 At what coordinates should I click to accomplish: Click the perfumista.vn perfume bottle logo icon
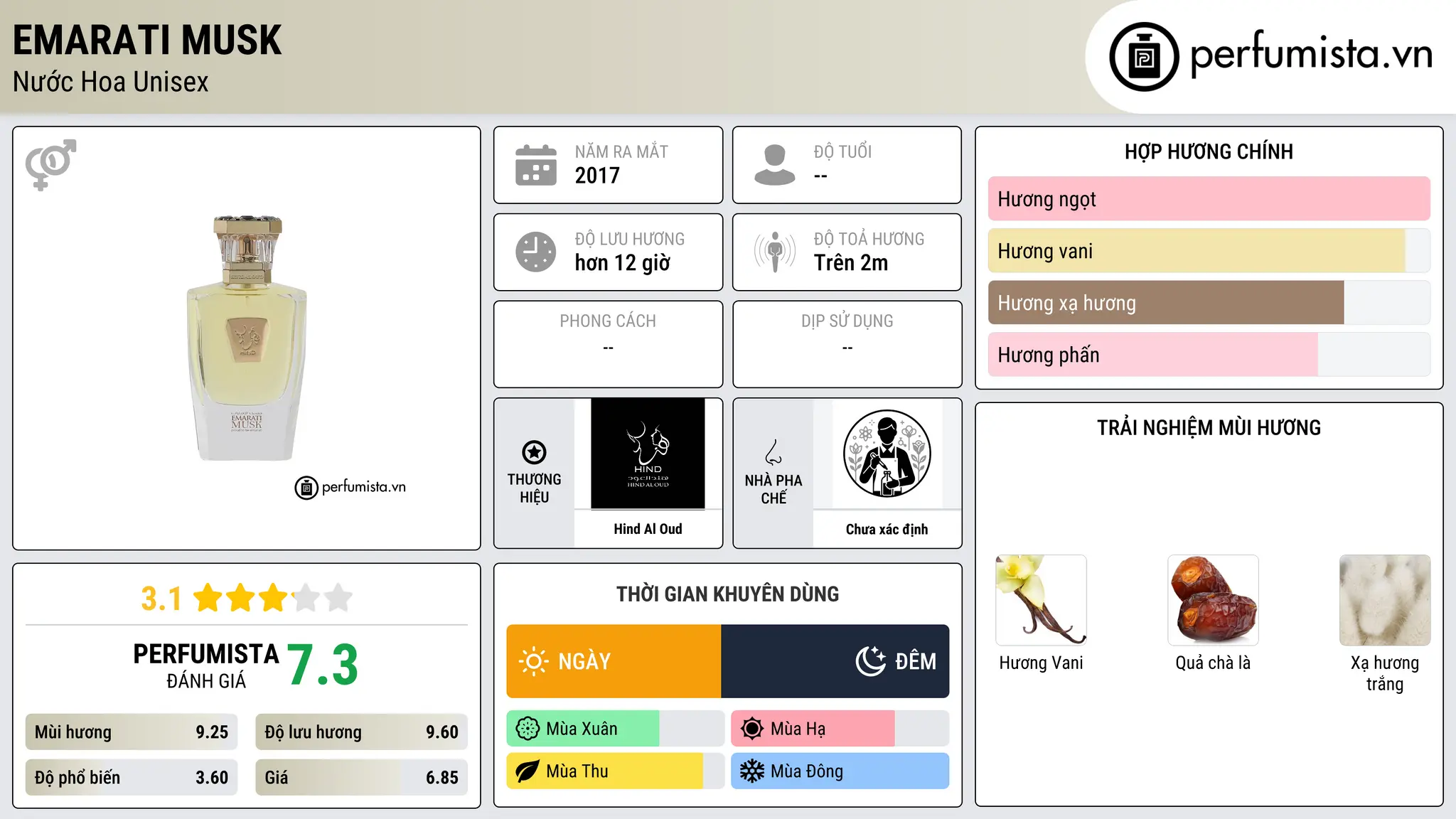pos(1144,57)
